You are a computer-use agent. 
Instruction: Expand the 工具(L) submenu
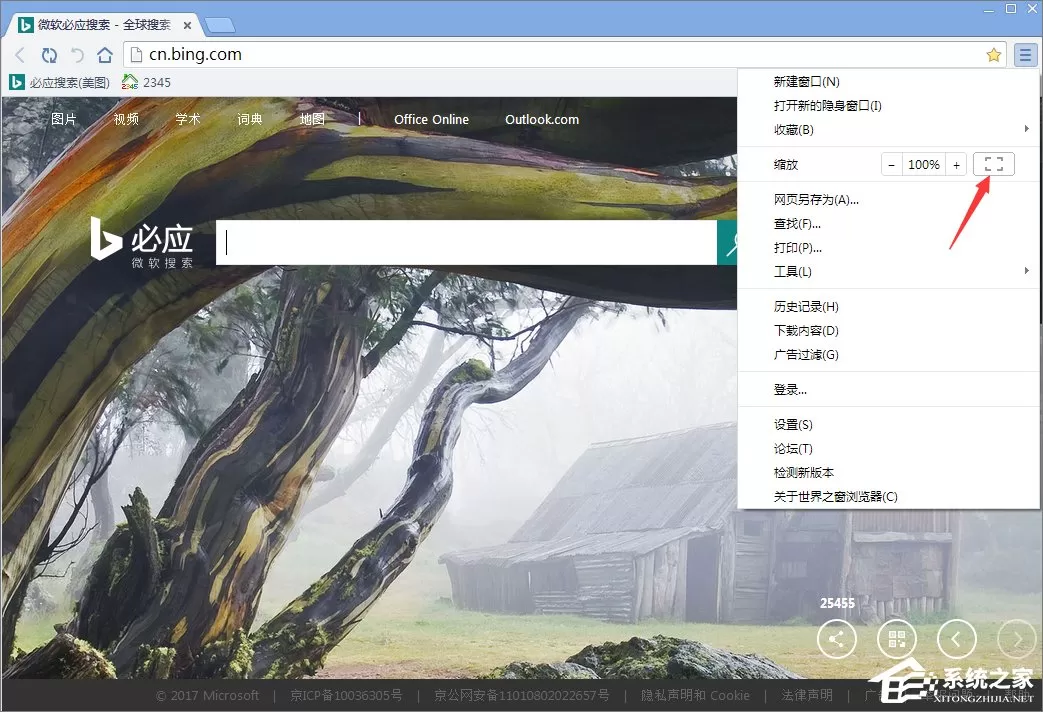889,271
